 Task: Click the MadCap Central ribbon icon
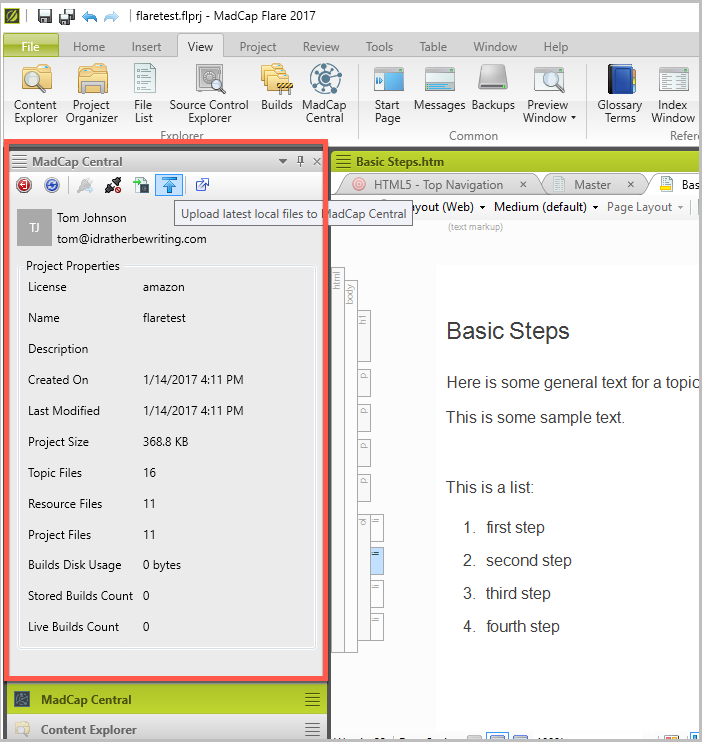point(325,94)
